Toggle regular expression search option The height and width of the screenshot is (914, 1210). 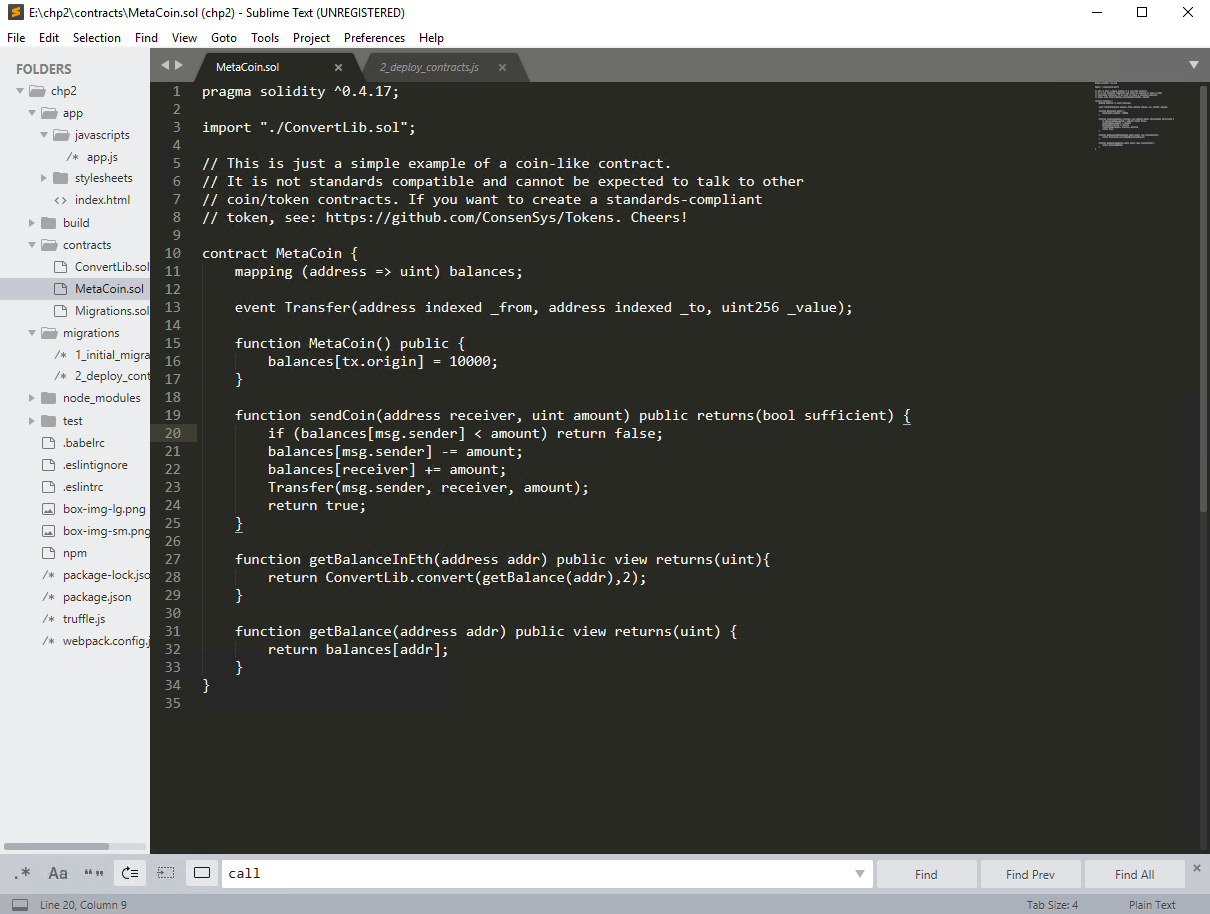point(22,873)
